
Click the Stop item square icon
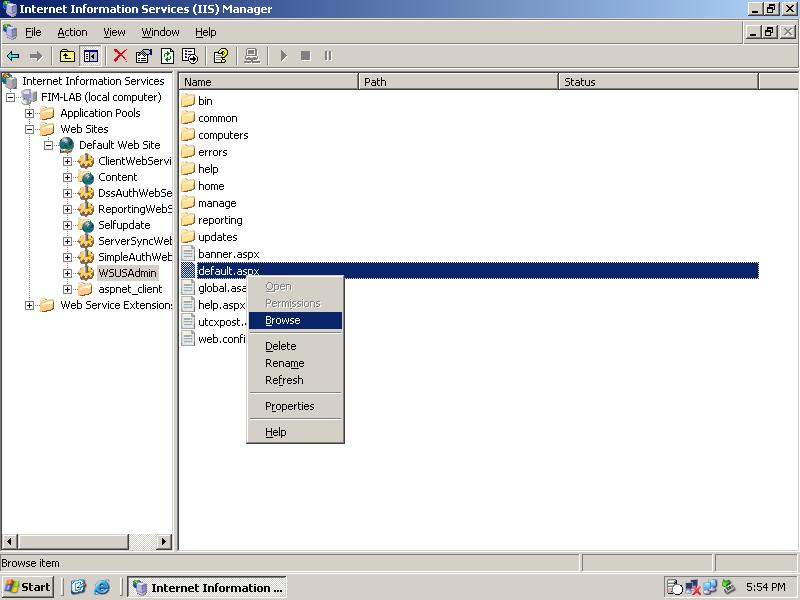click(306, 56)
